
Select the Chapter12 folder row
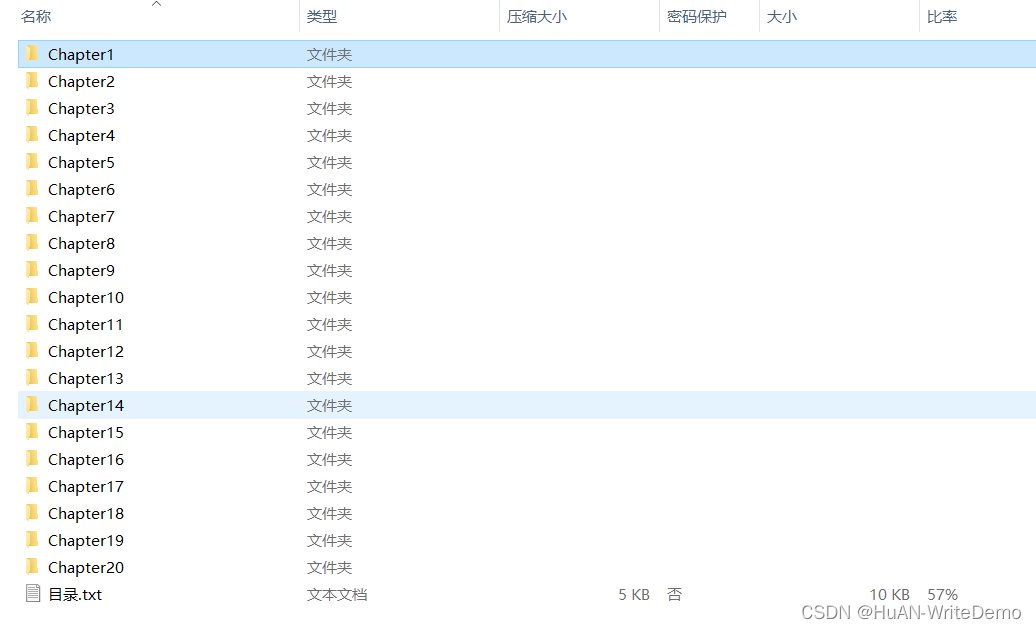tap(527, 352)
